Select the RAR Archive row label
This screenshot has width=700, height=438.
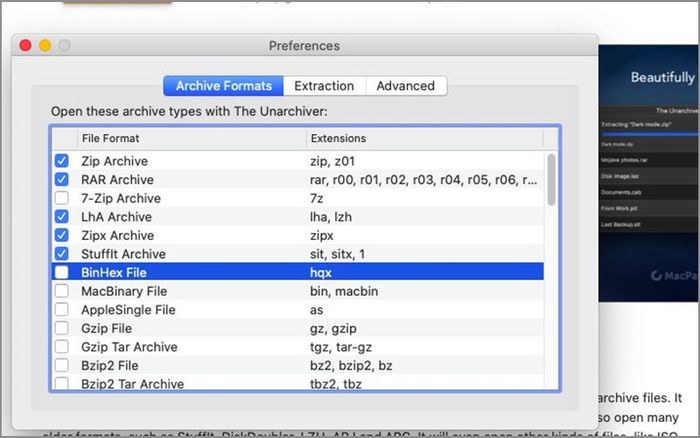[117, 179]
